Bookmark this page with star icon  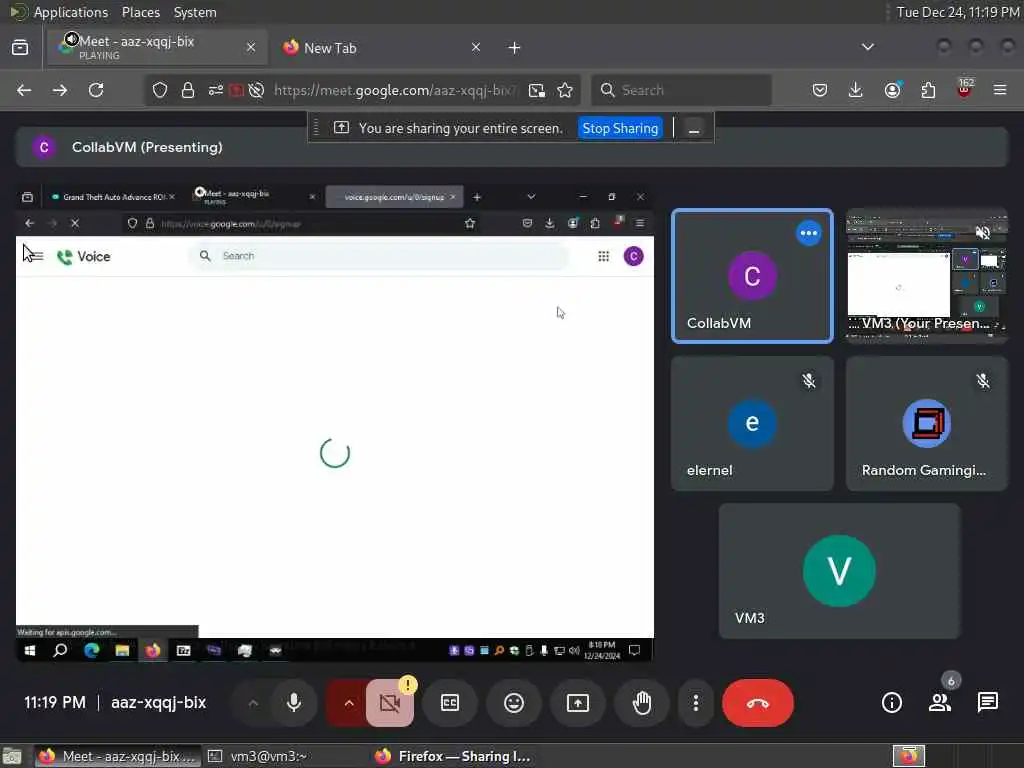pos(565,90)
